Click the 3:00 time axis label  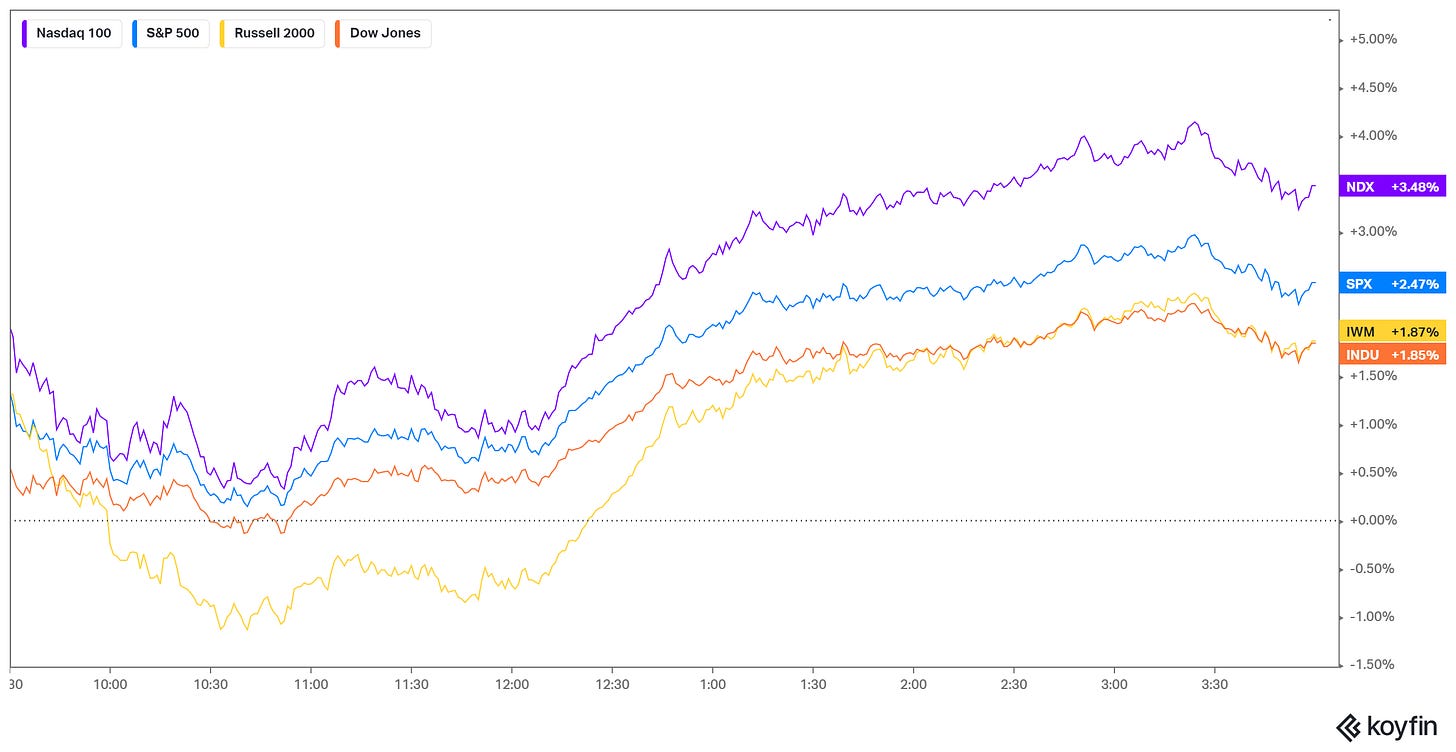pyautogui.click(x=1114, y=685)
